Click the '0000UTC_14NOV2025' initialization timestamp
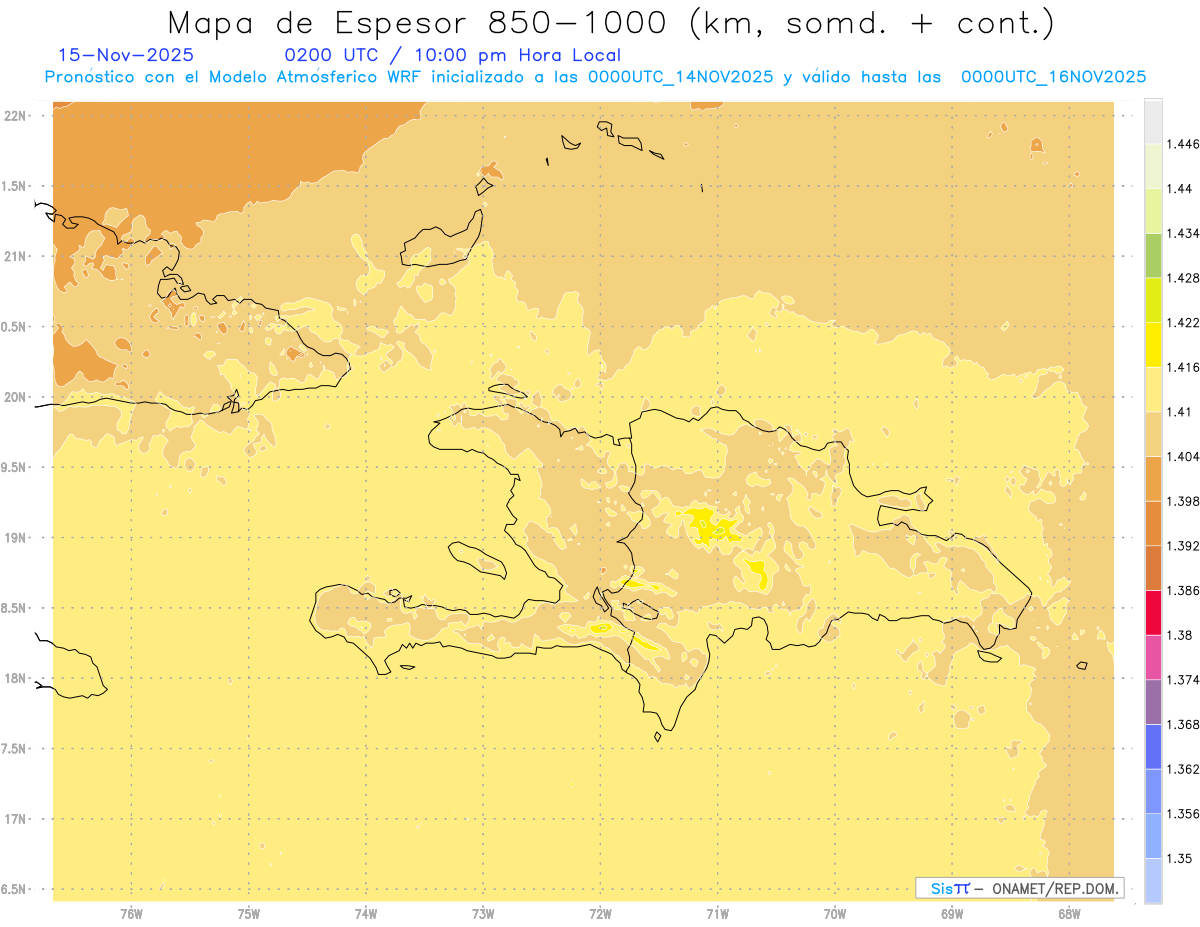The width and height of the screenshot is (1200, 927). (680, 77)
